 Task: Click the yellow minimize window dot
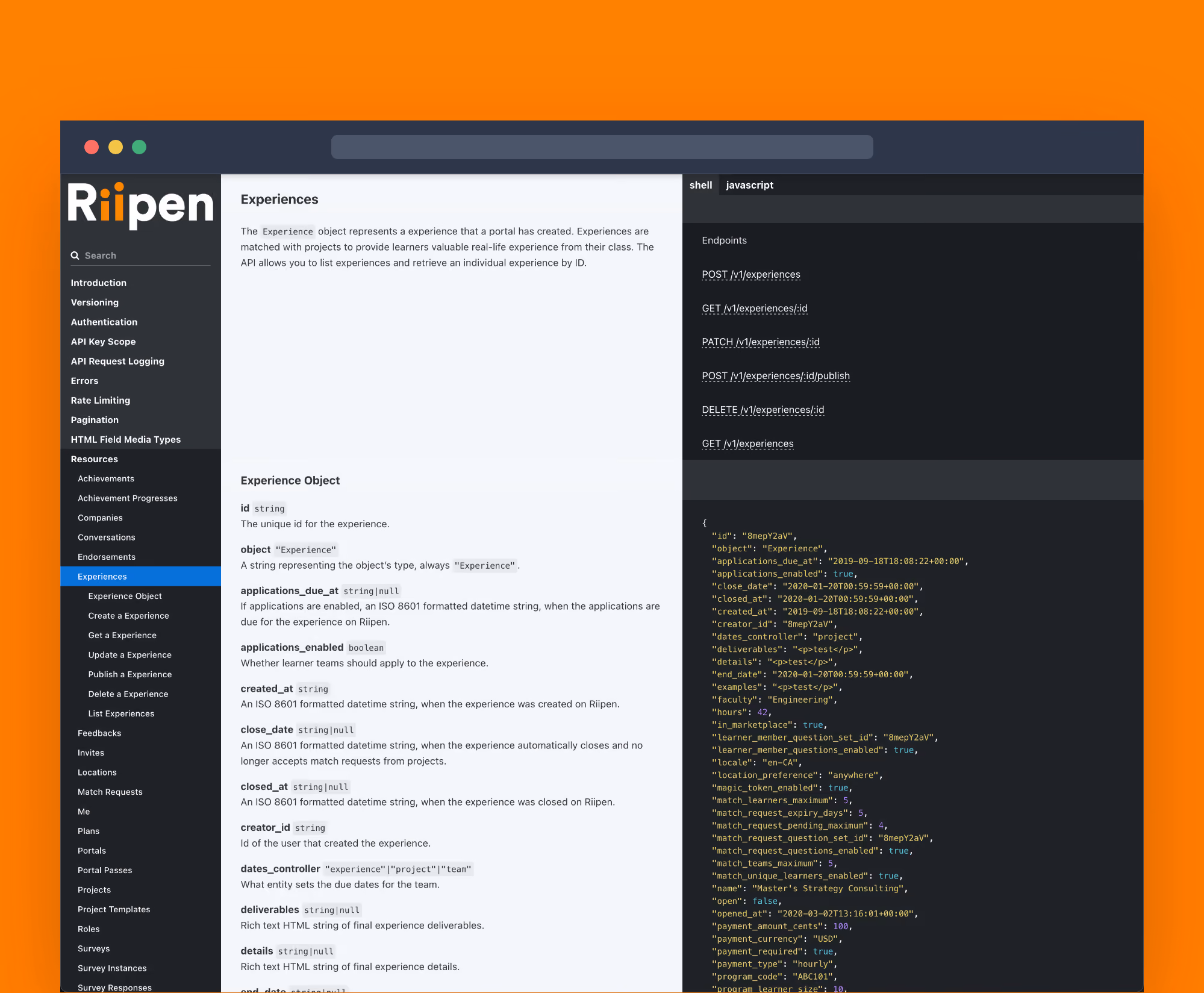click(116, 147)
